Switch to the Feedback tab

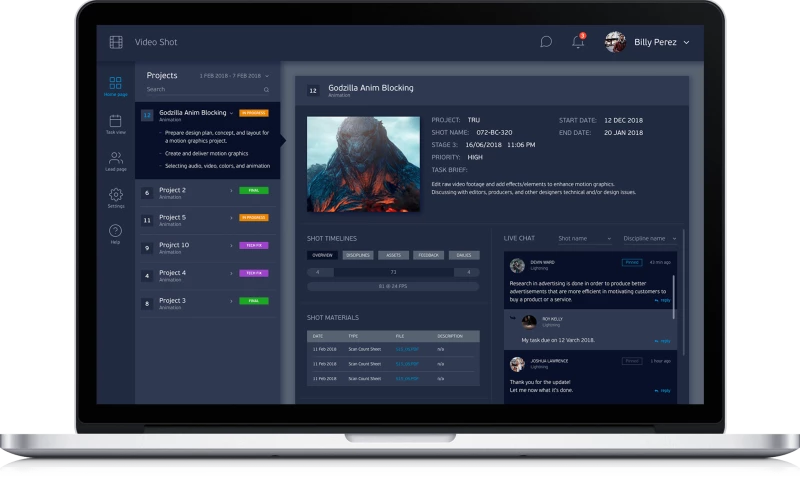[x=429, y=255]
